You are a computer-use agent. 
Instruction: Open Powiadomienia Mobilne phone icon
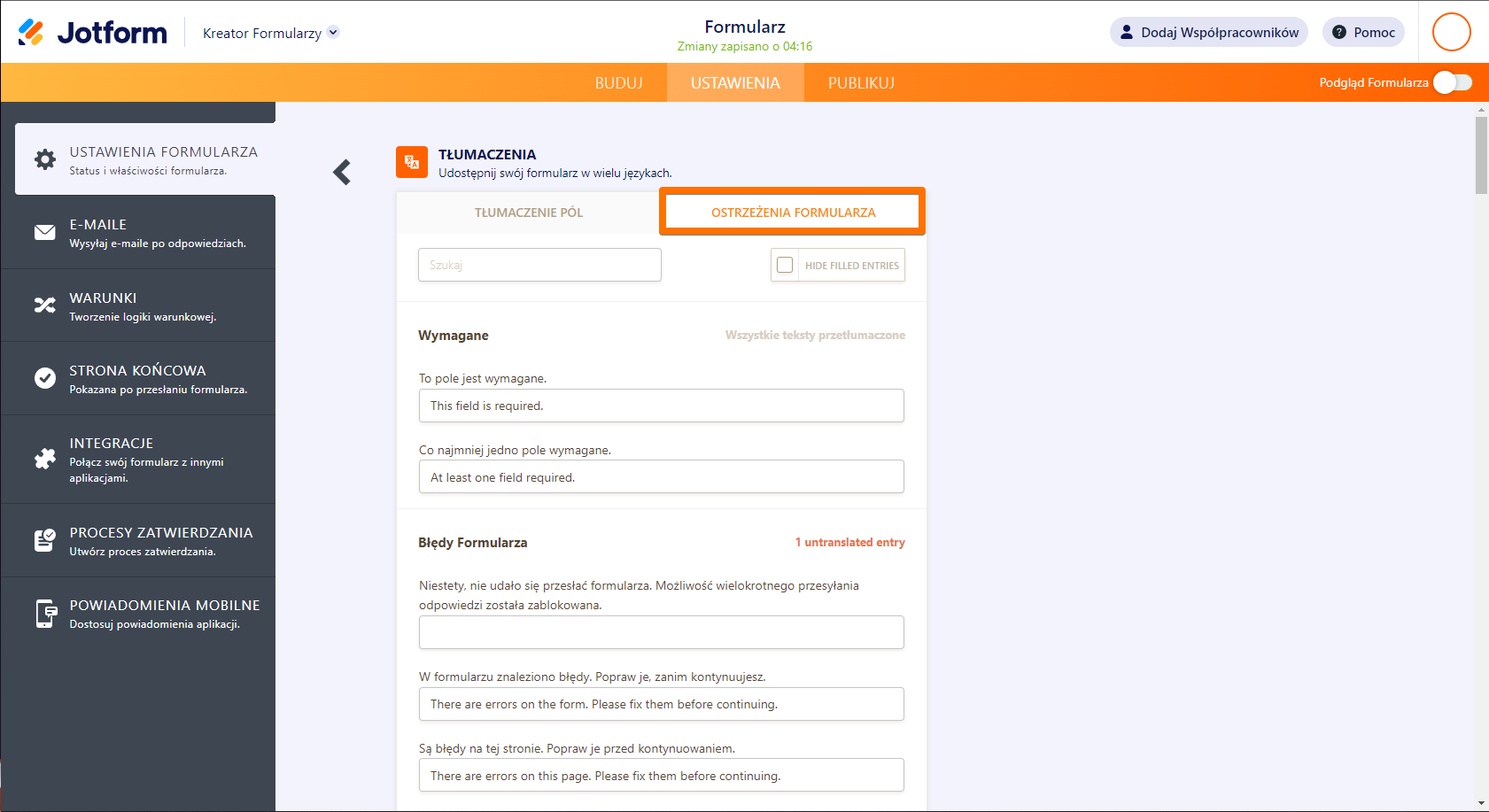44,613
